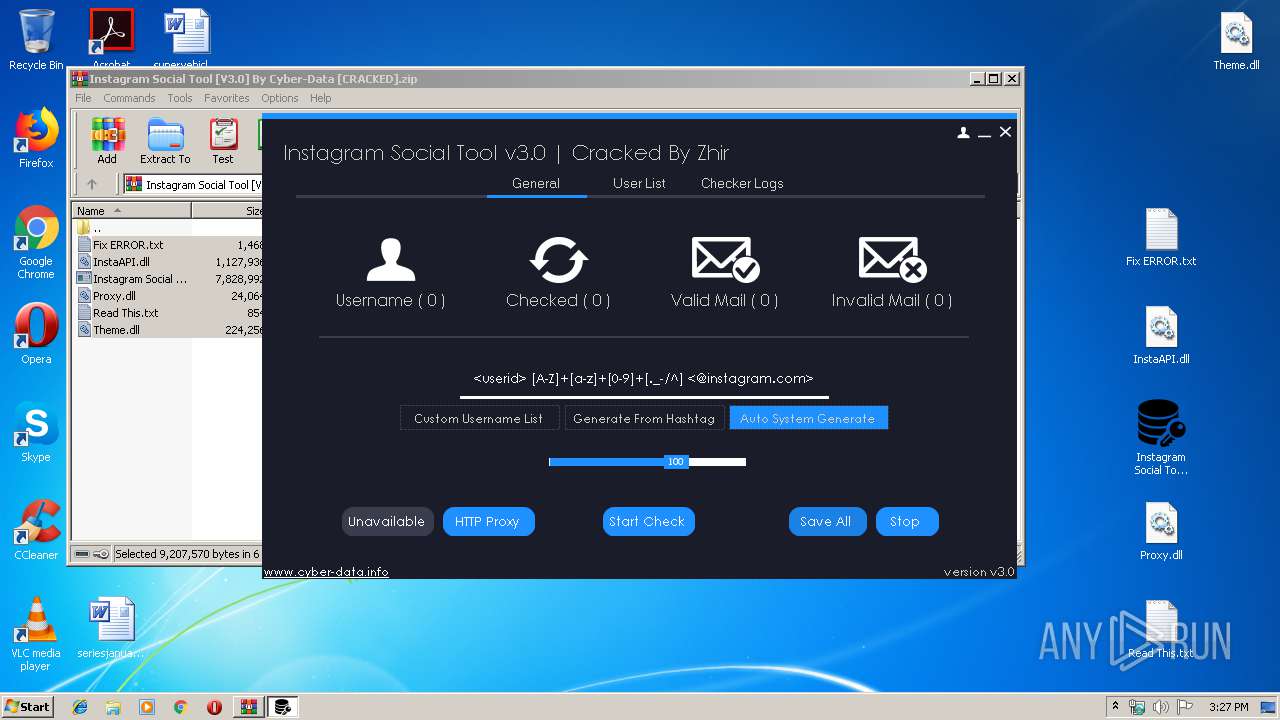
Task: Click Internet Explorer taskbar icon
Action: [x=80, y=707]
